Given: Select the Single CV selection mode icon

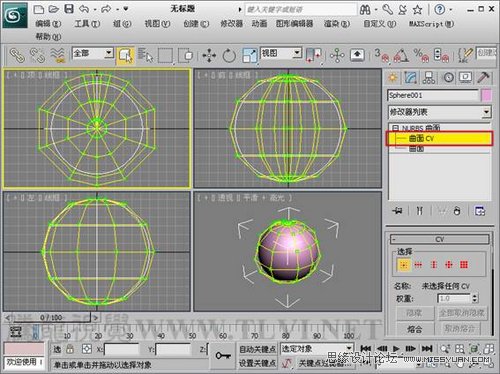Looking at the screenshot, I should pos(404,265).
